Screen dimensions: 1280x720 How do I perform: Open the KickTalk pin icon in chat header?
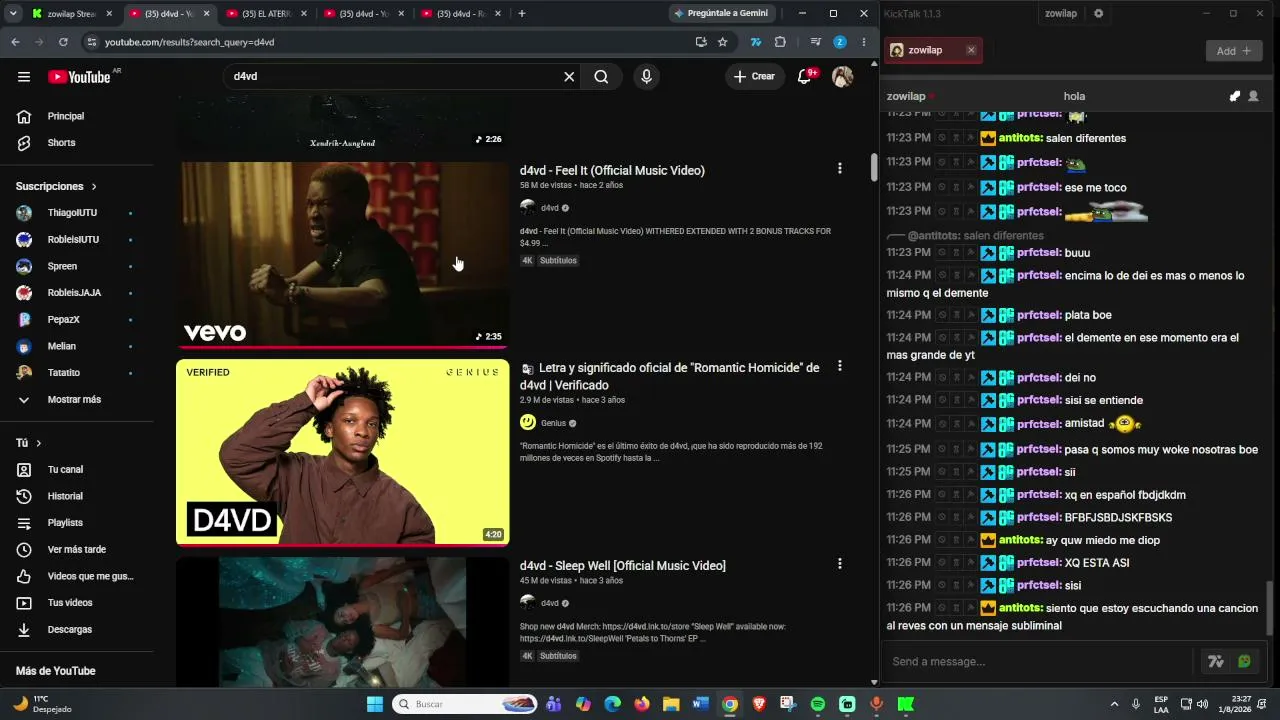(1235, 96)
